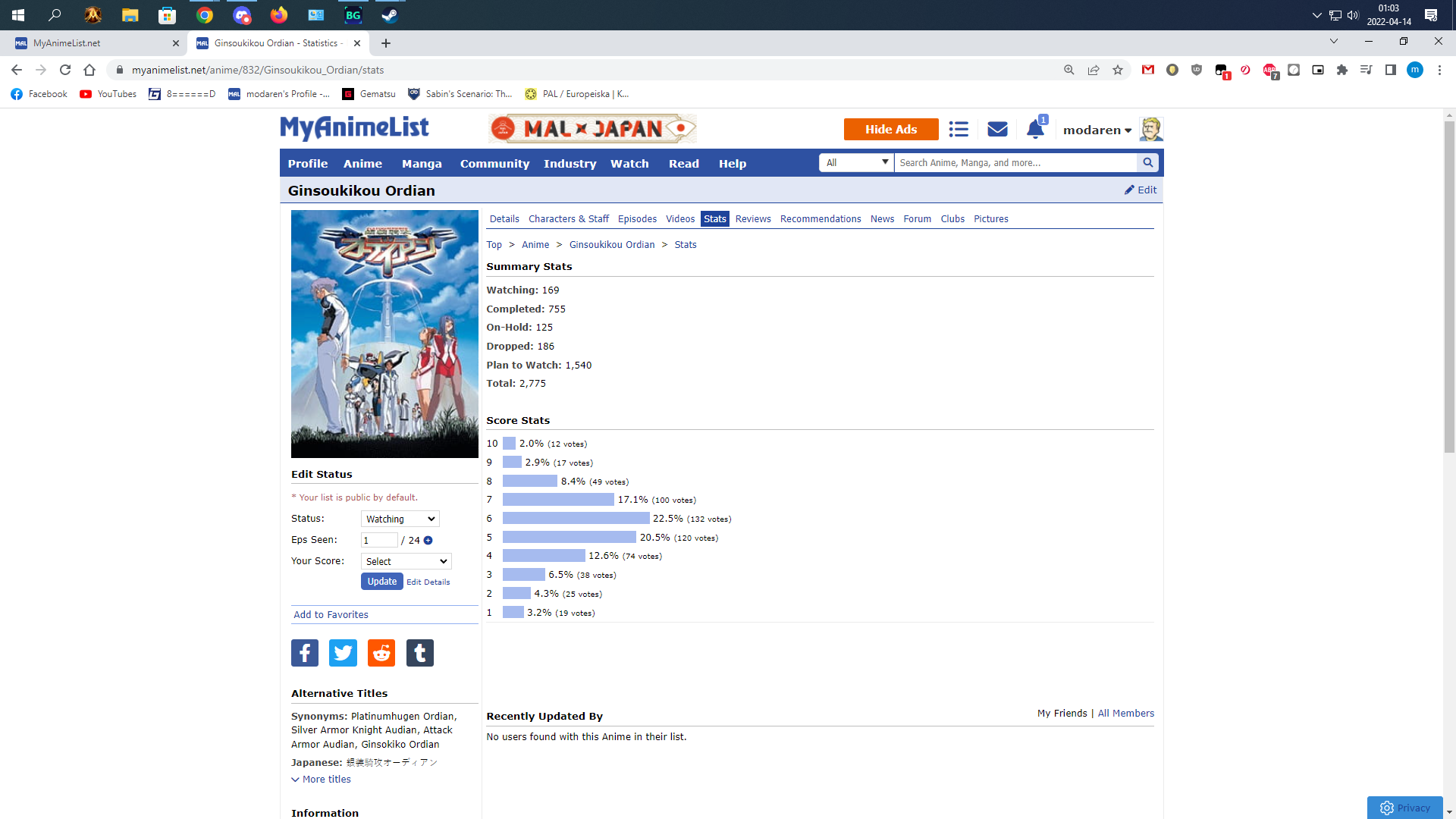Image resolution: width=1456 pixels, height=819 pixels.
Task: Open the messages envelope icon
Action: pos(997,130)
